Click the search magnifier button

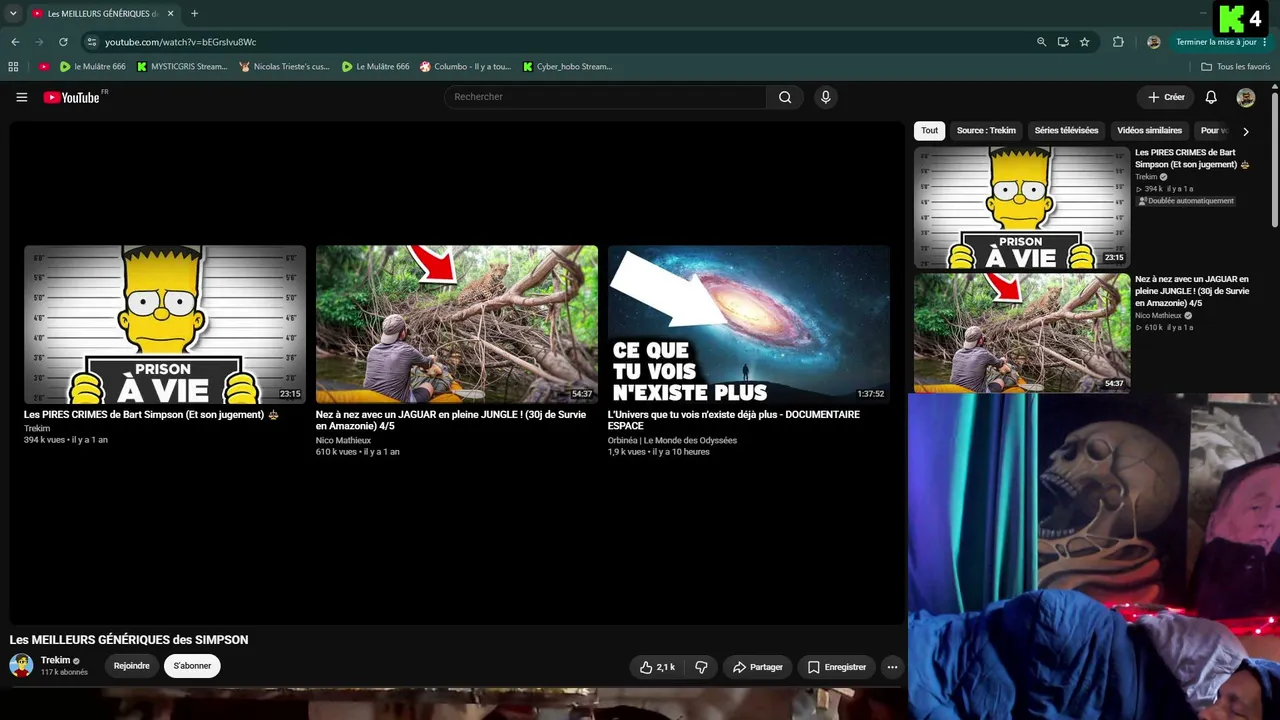[785, 97]
